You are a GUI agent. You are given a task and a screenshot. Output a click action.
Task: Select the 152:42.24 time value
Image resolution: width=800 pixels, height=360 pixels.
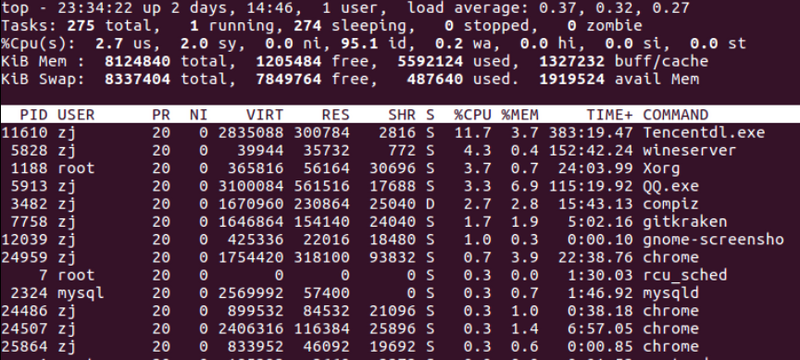pyautogui.click(x=590, y=151)
